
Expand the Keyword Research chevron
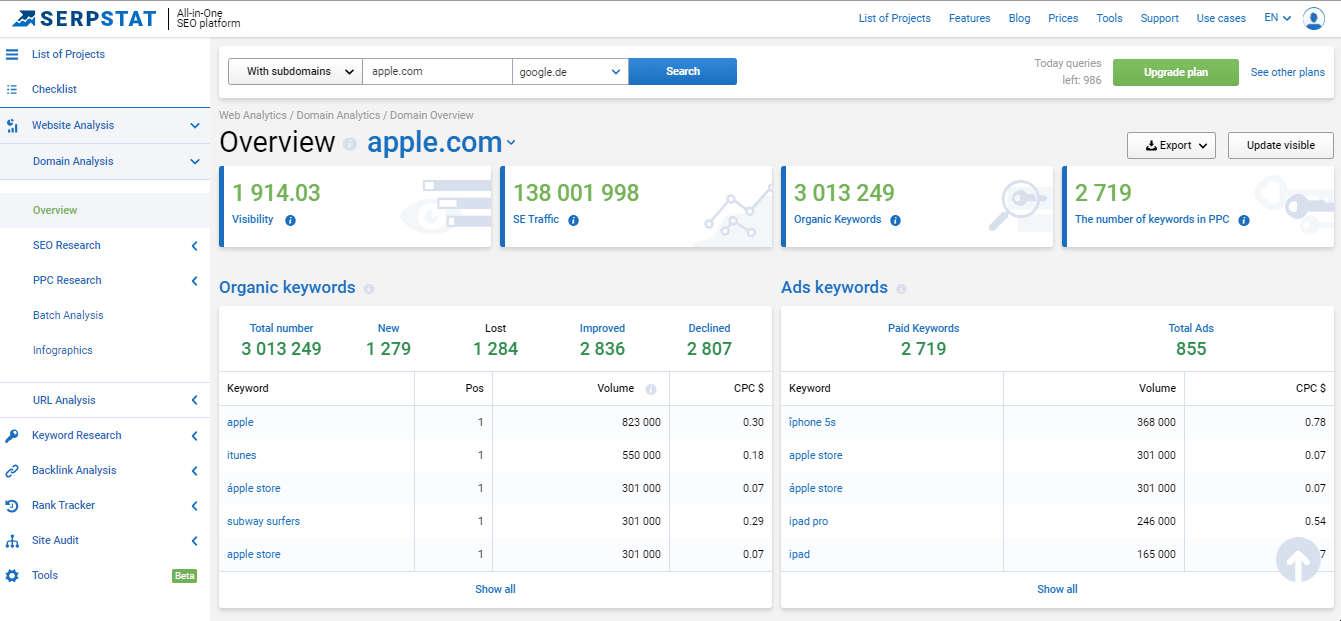click(x=195, y=436)
